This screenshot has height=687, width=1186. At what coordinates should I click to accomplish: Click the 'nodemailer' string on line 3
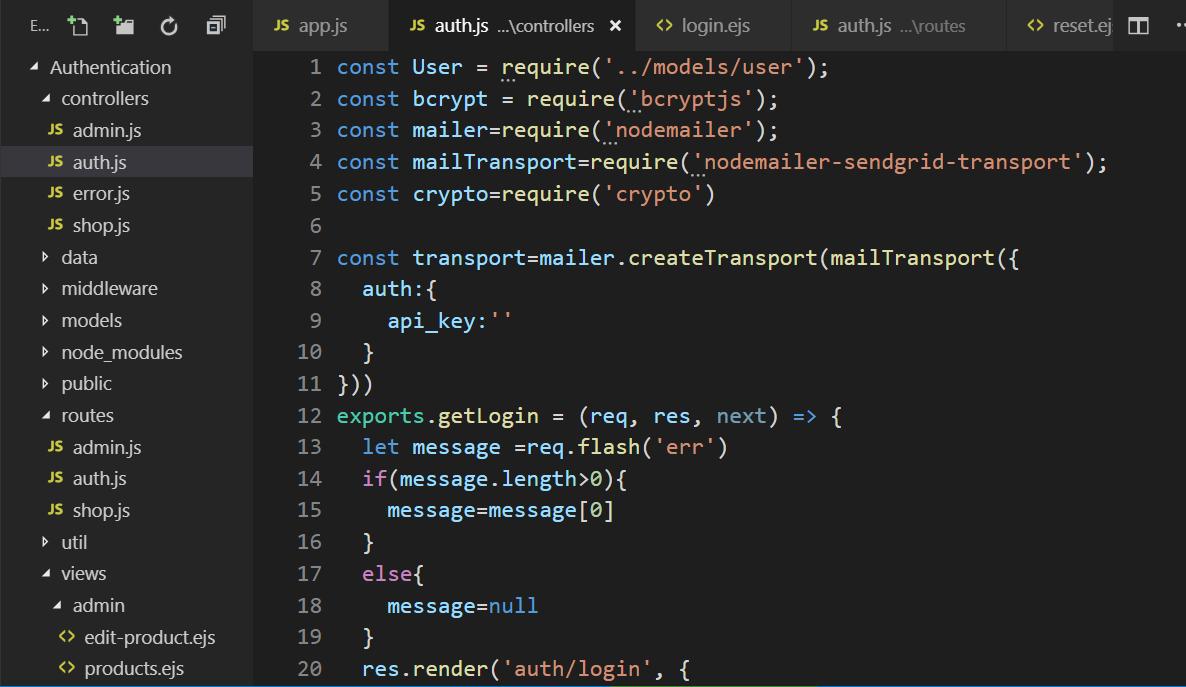[678, 130]
